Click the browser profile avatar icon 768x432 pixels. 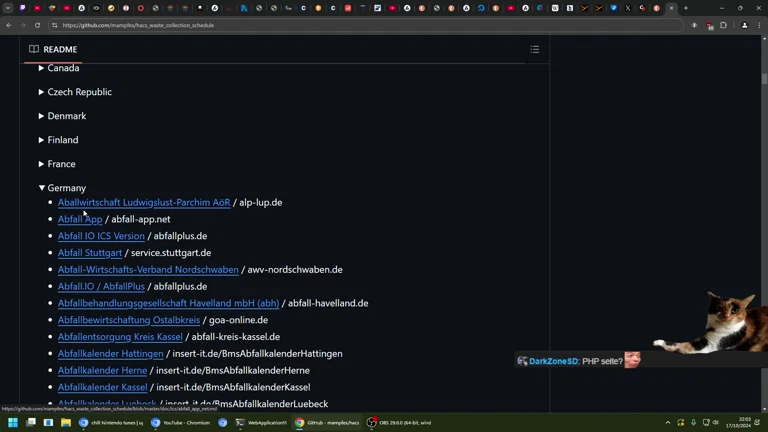tap(744, 25)
